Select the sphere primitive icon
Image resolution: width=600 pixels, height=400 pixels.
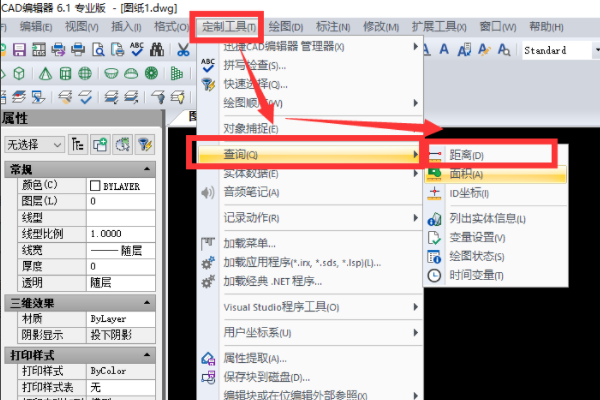coord(85,73)
